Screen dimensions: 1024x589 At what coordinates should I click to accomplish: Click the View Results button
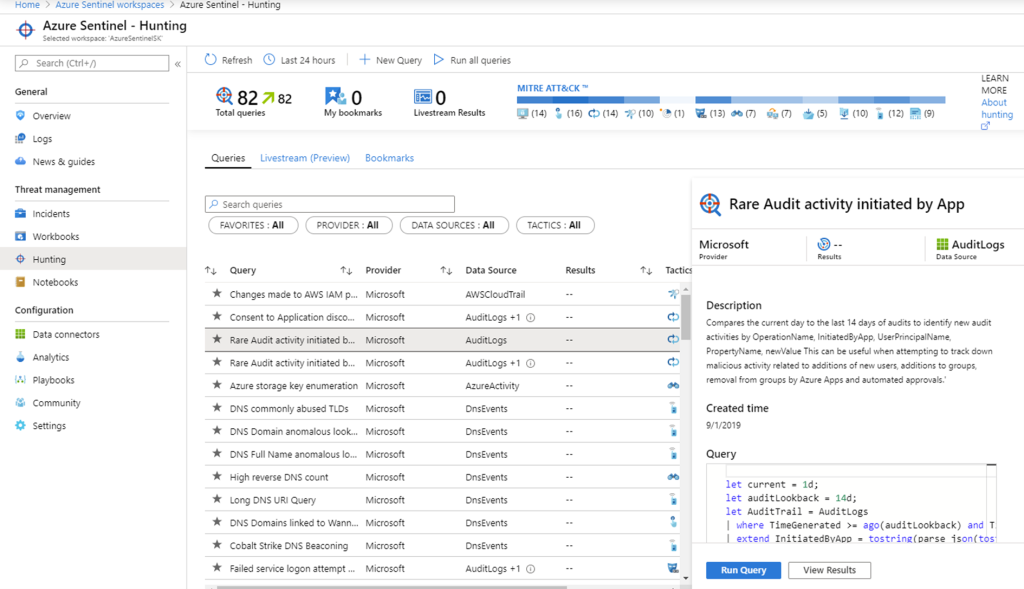[829, 570]
